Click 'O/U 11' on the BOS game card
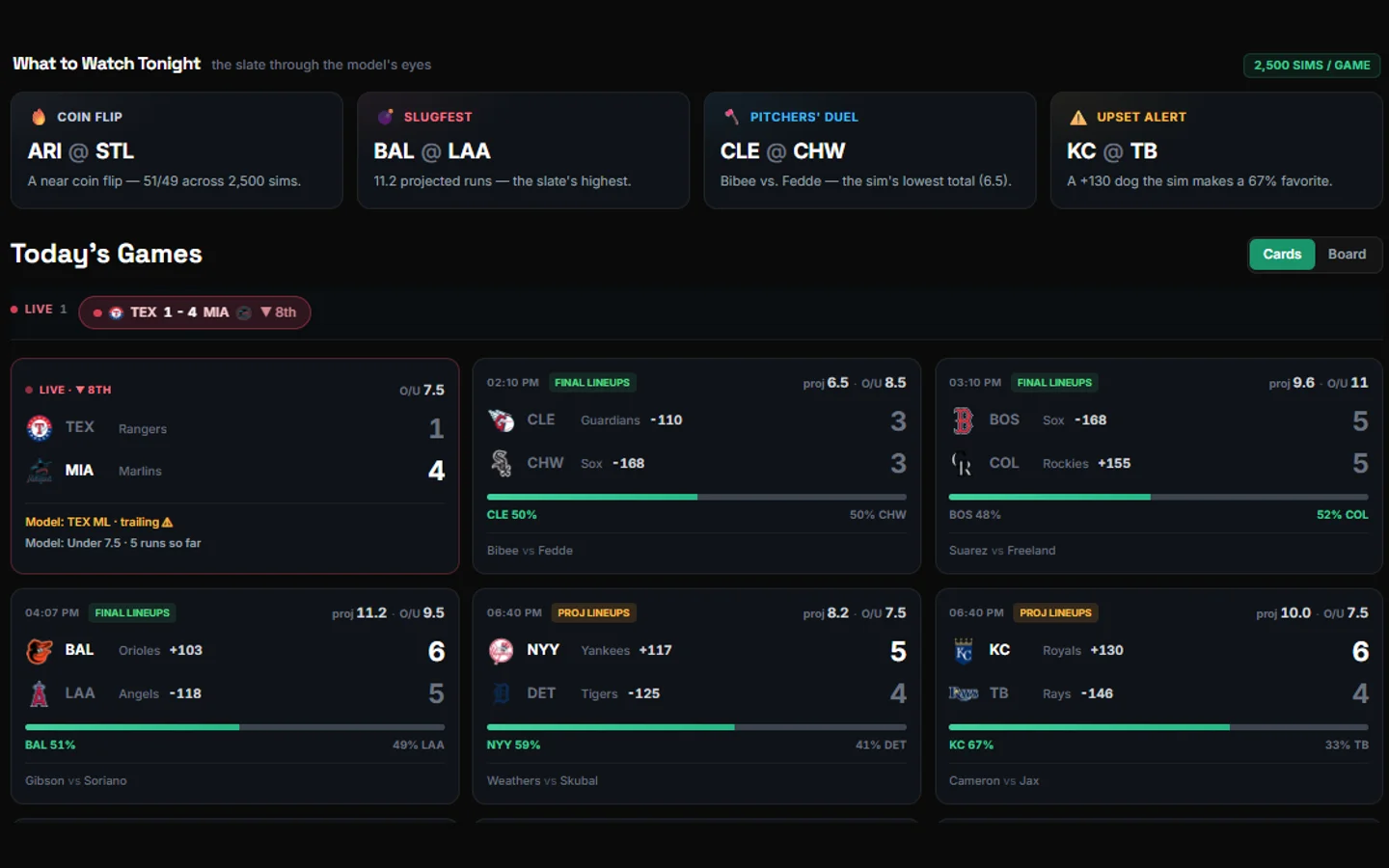This screenshot has width=1389, height=868. pos(1348,383)
